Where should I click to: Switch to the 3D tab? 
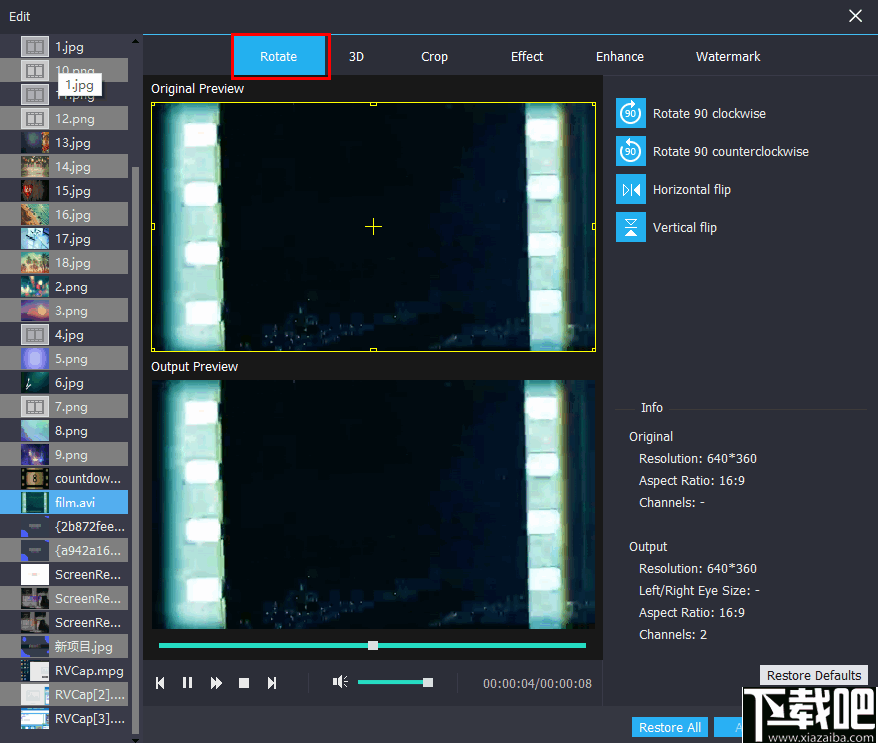coord(356,56)
